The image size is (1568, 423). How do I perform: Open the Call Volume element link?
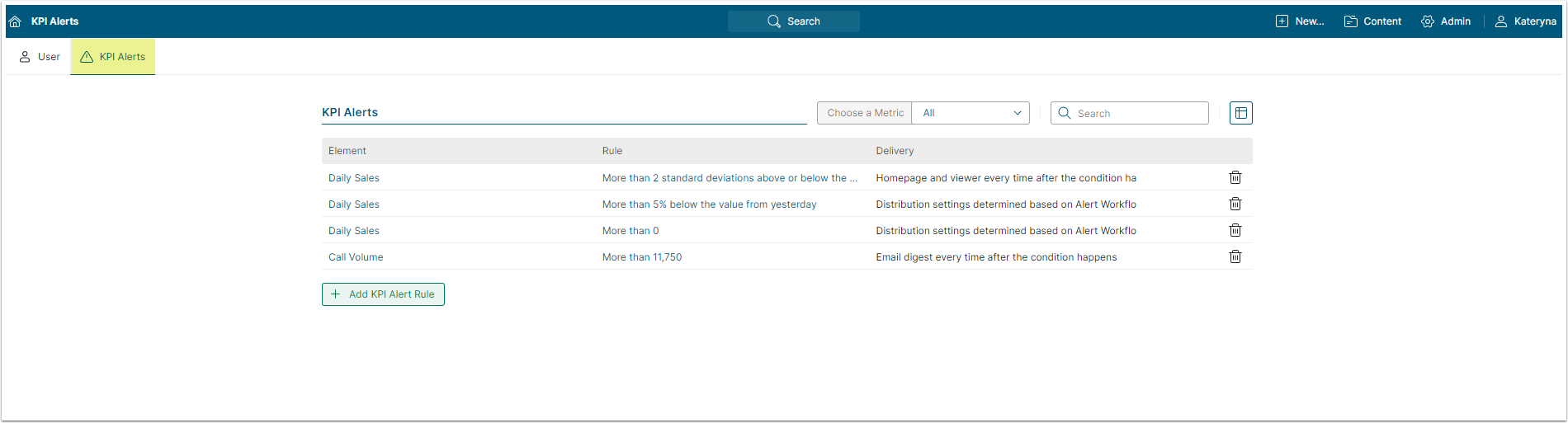tap(356, 257)
